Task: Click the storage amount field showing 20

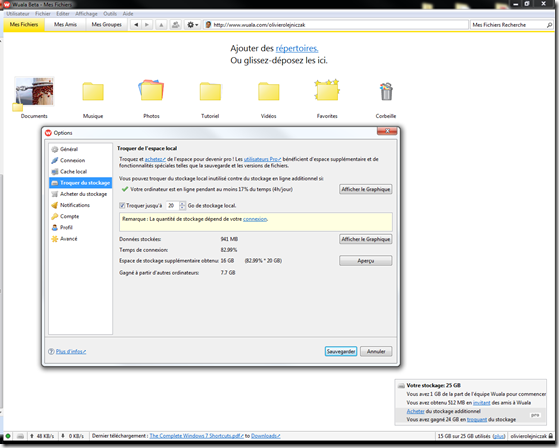Action: click(x=173, y=206)
